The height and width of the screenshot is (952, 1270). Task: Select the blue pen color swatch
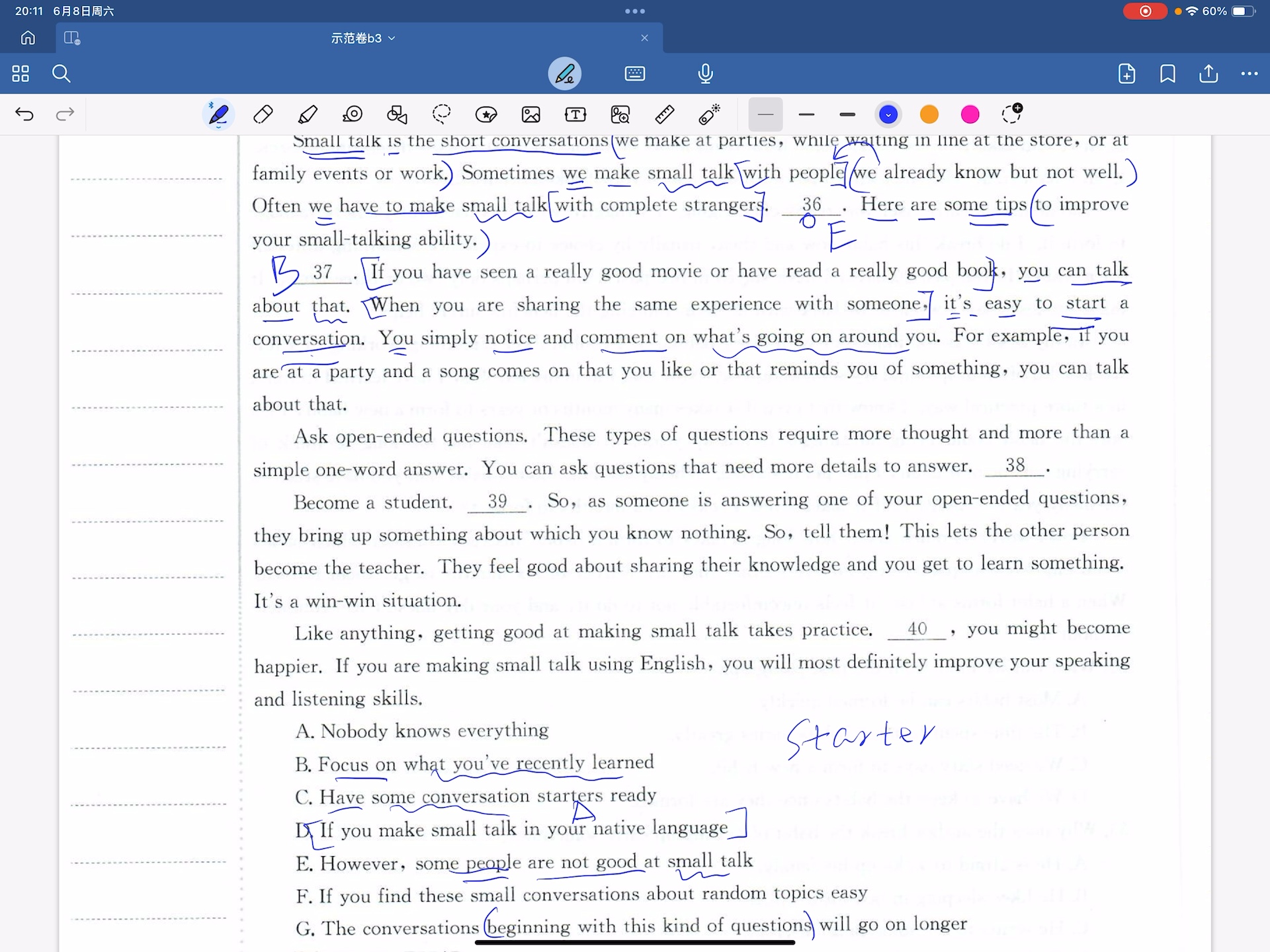[x=888, y=114]
